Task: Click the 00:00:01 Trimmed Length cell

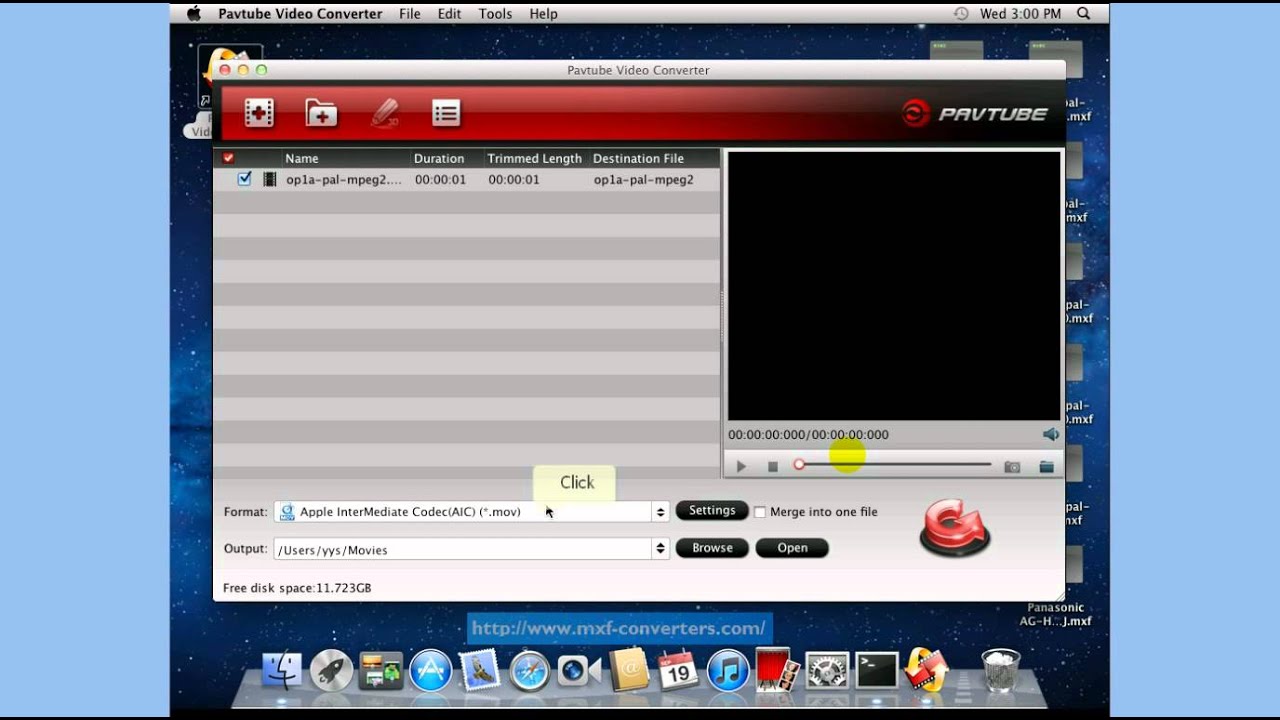Action: pos(514,180)
